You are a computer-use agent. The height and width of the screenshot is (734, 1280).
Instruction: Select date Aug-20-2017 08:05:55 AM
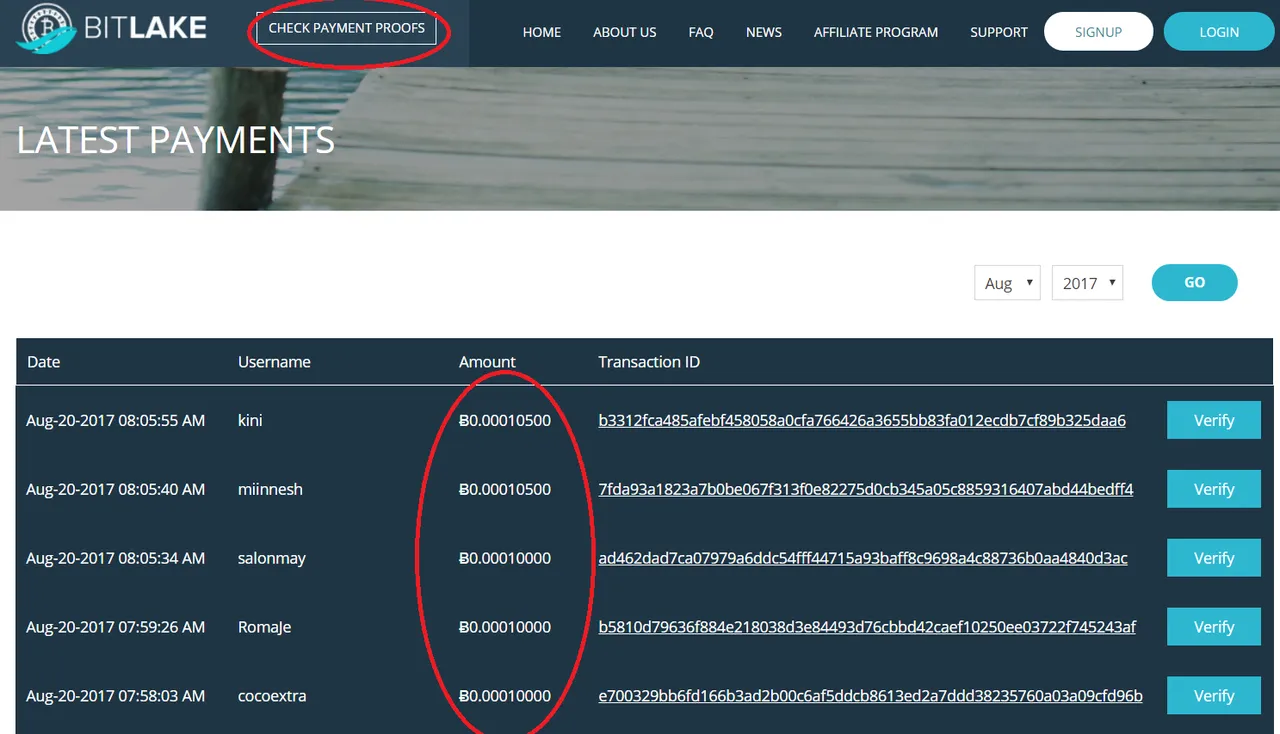116,420
